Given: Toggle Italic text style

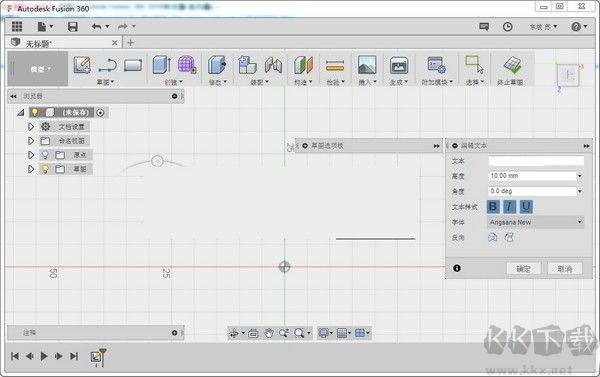Looking at the screenshot, I should click(x=509, y=207).
